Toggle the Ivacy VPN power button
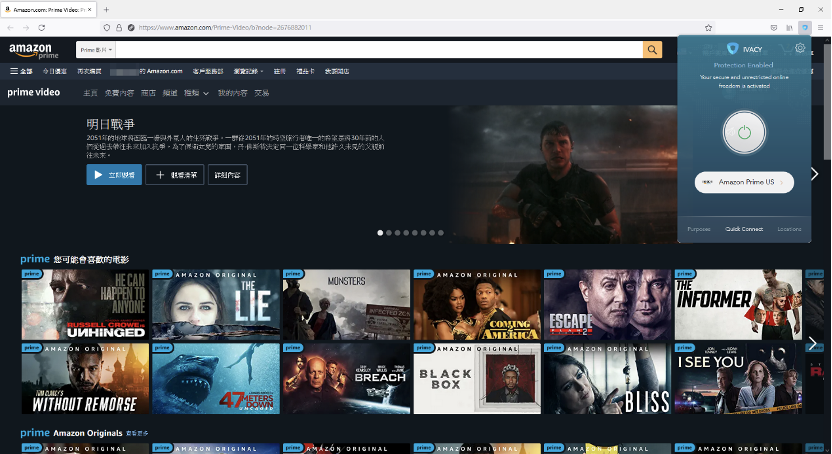 pos(743,132)
